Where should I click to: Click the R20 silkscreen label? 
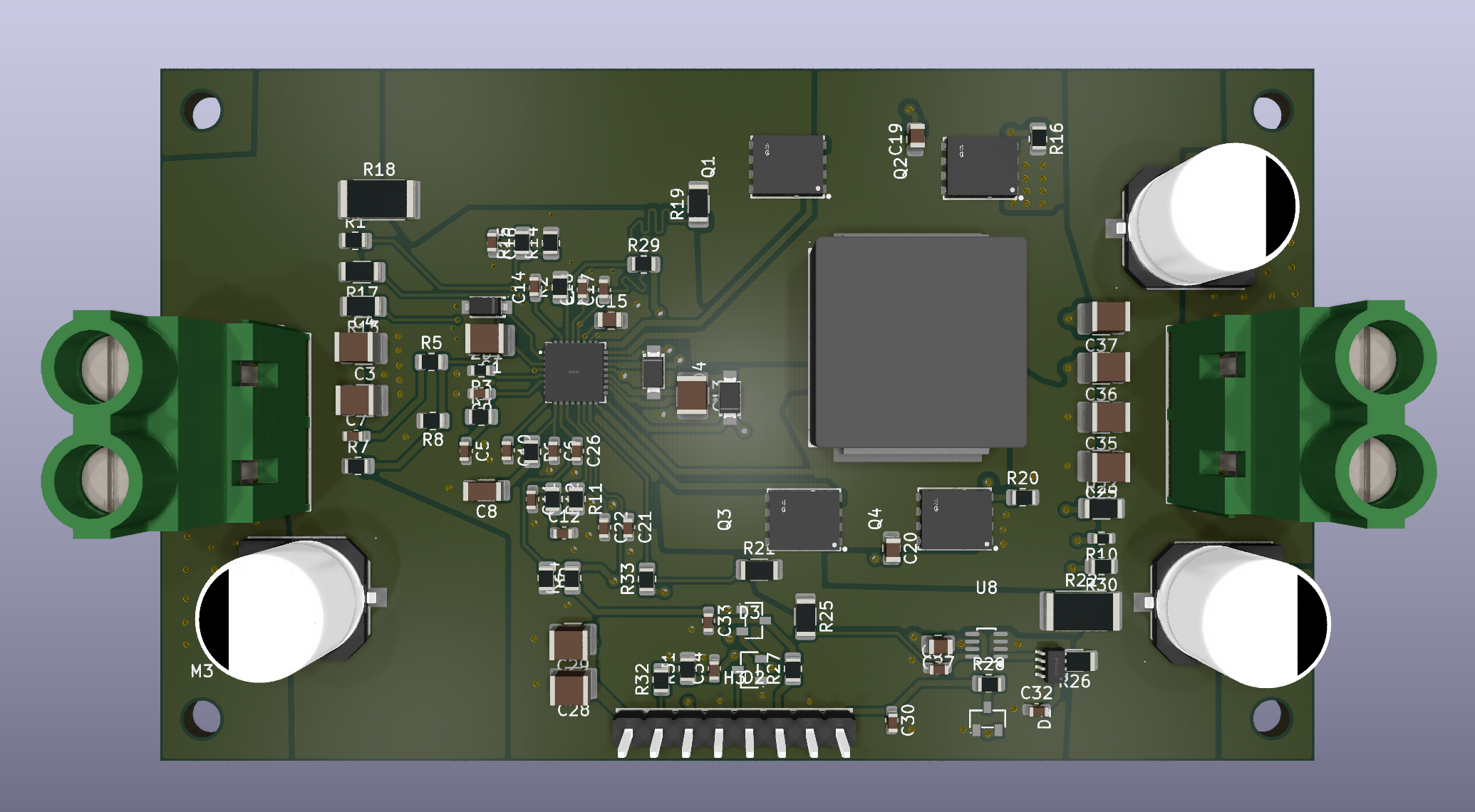[x=1023, y=478]
